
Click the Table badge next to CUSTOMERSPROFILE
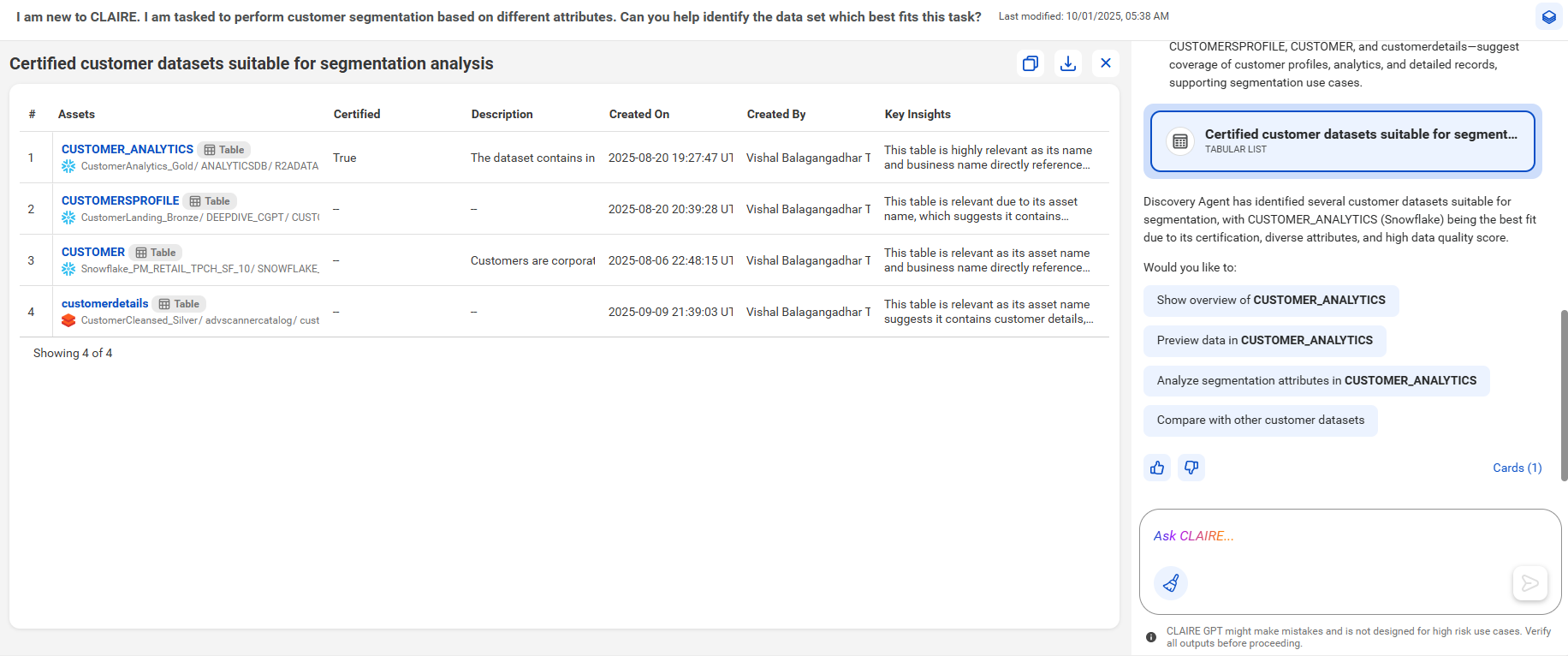210,201
